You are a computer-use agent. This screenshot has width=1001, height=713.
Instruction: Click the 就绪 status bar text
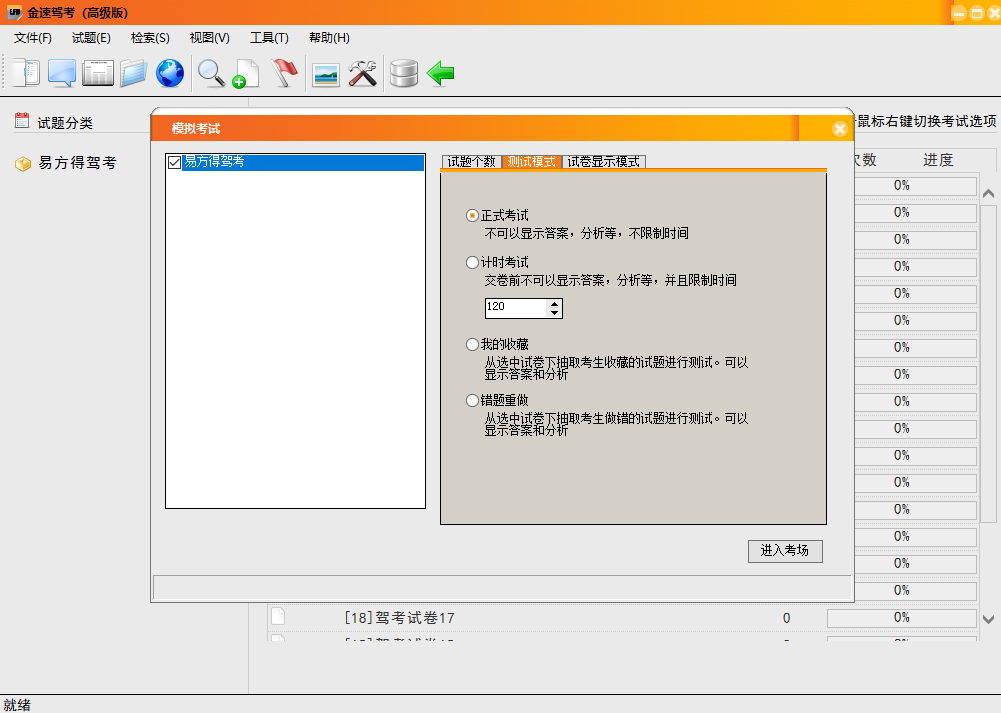tap(17, 705)
